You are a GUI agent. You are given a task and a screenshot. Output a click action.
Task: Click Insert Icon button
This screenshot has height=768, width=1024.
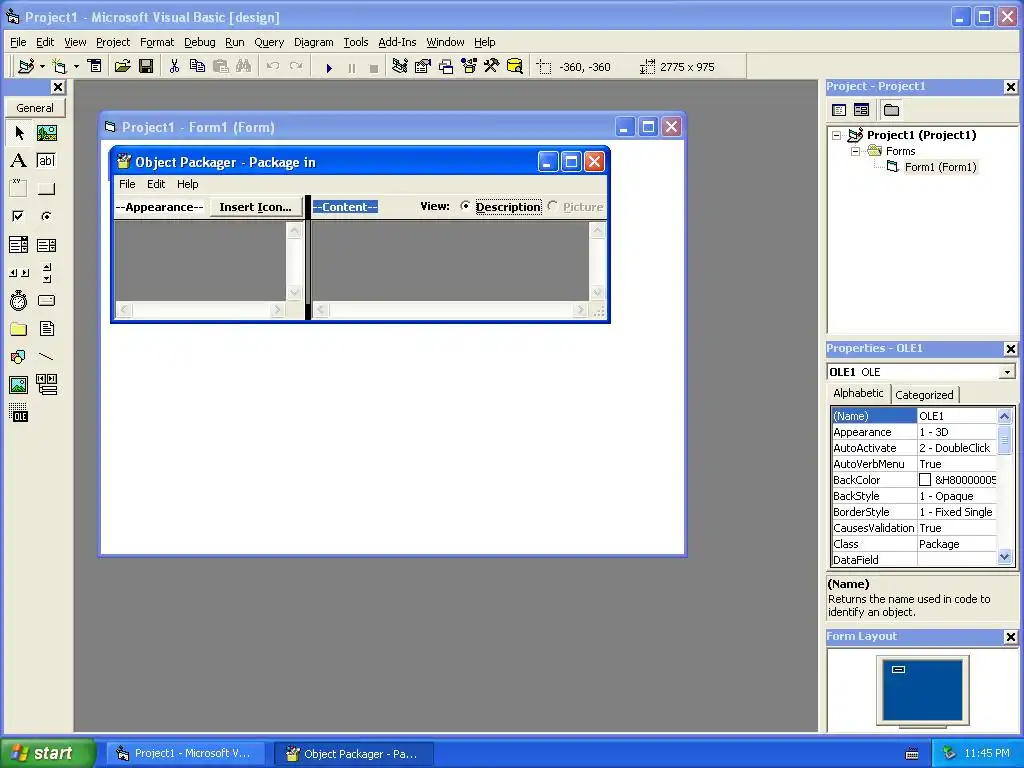pyautogui.click(x=255, y=207)
